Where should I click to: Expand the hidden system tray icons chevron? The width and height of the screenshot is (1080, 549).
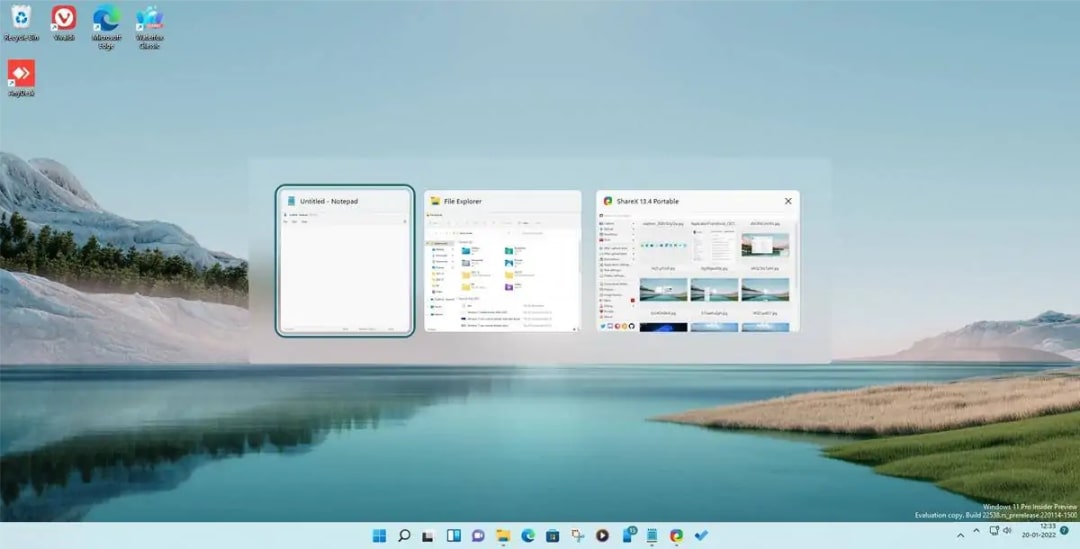(x=976, y=530)
